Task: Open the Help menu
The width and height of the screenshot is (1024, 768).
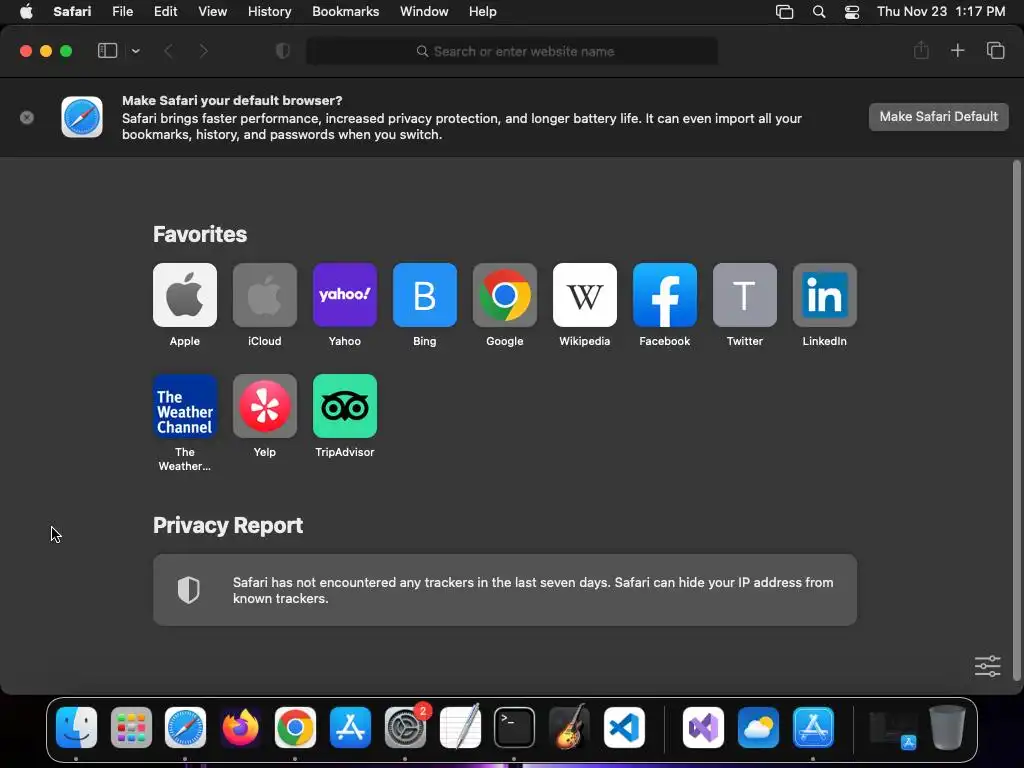Action: click(x=483, y=12)
